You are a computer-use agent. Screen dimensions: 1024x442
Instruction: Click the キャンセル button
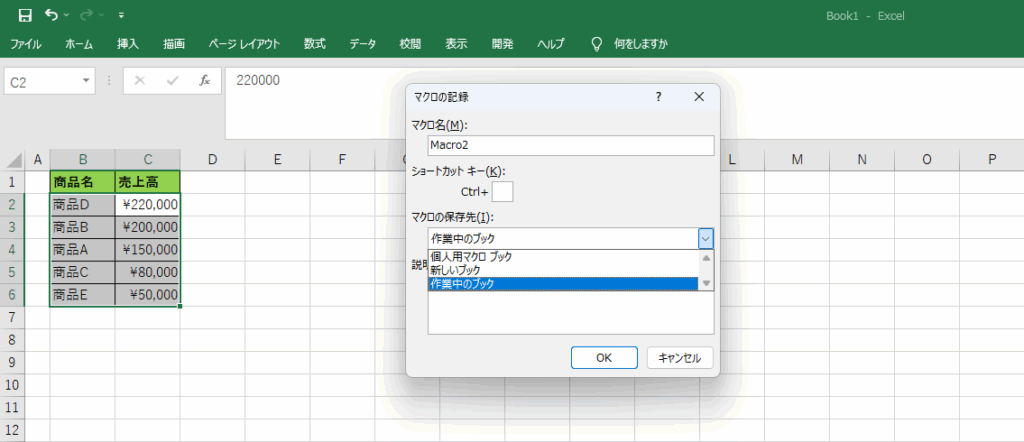pos(680,358)
